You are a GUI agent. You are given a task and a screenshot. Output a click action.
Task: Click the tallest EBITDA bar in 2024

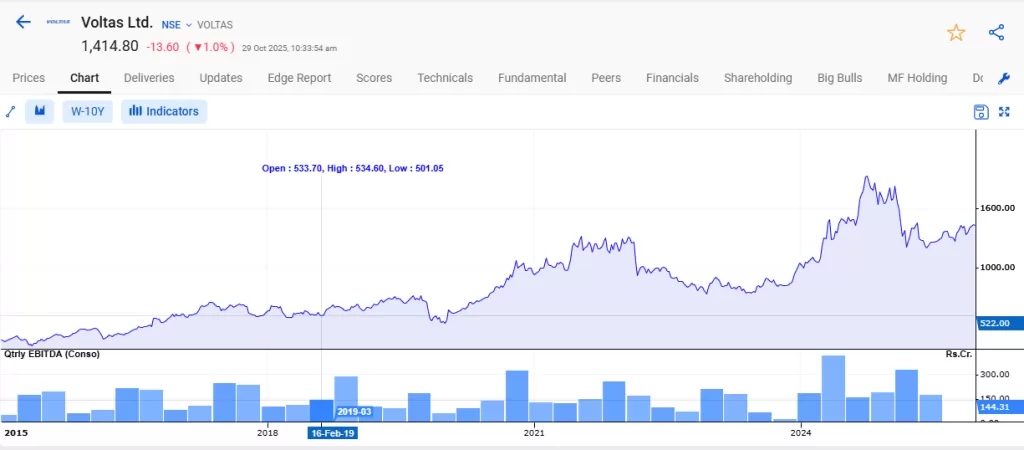pos(833,389)
